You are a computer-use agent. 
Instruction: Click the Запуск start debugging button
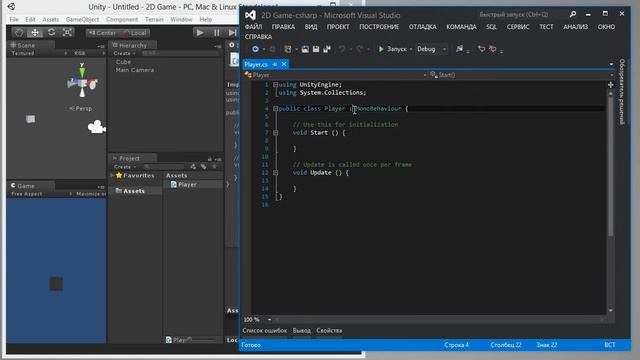[392, 49]
